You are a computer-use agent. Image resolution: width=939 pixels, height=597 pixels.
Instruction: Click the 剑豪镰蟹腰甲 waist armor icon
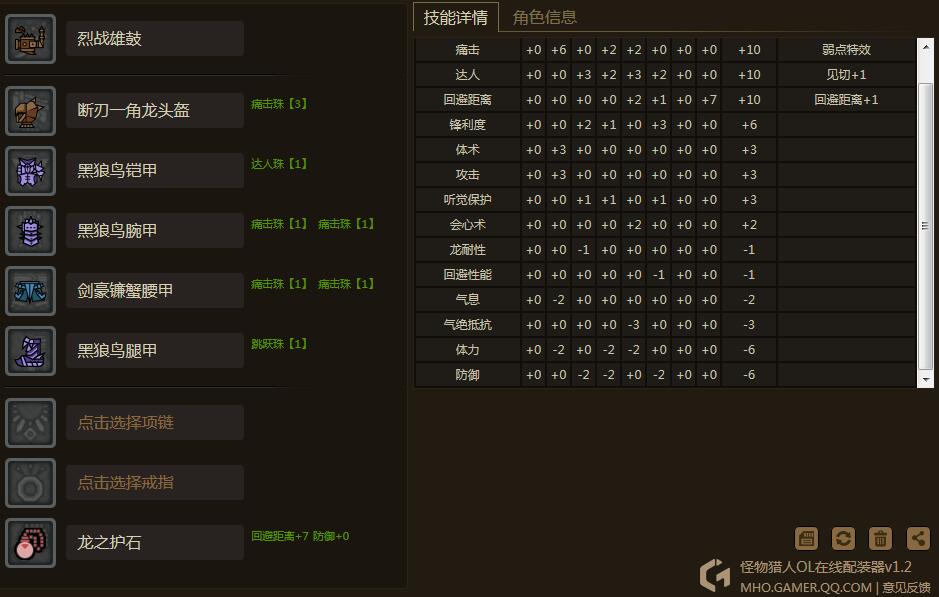click(31, 290)
